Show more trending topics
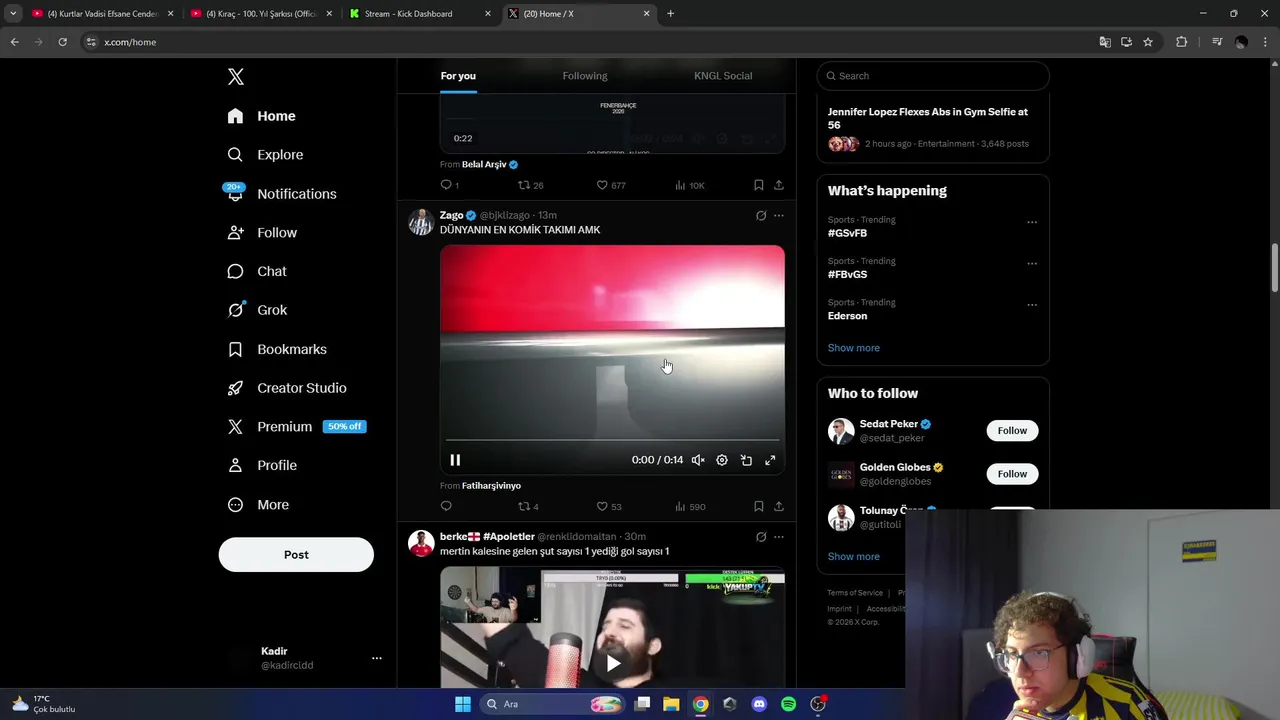 click(854, 348)
